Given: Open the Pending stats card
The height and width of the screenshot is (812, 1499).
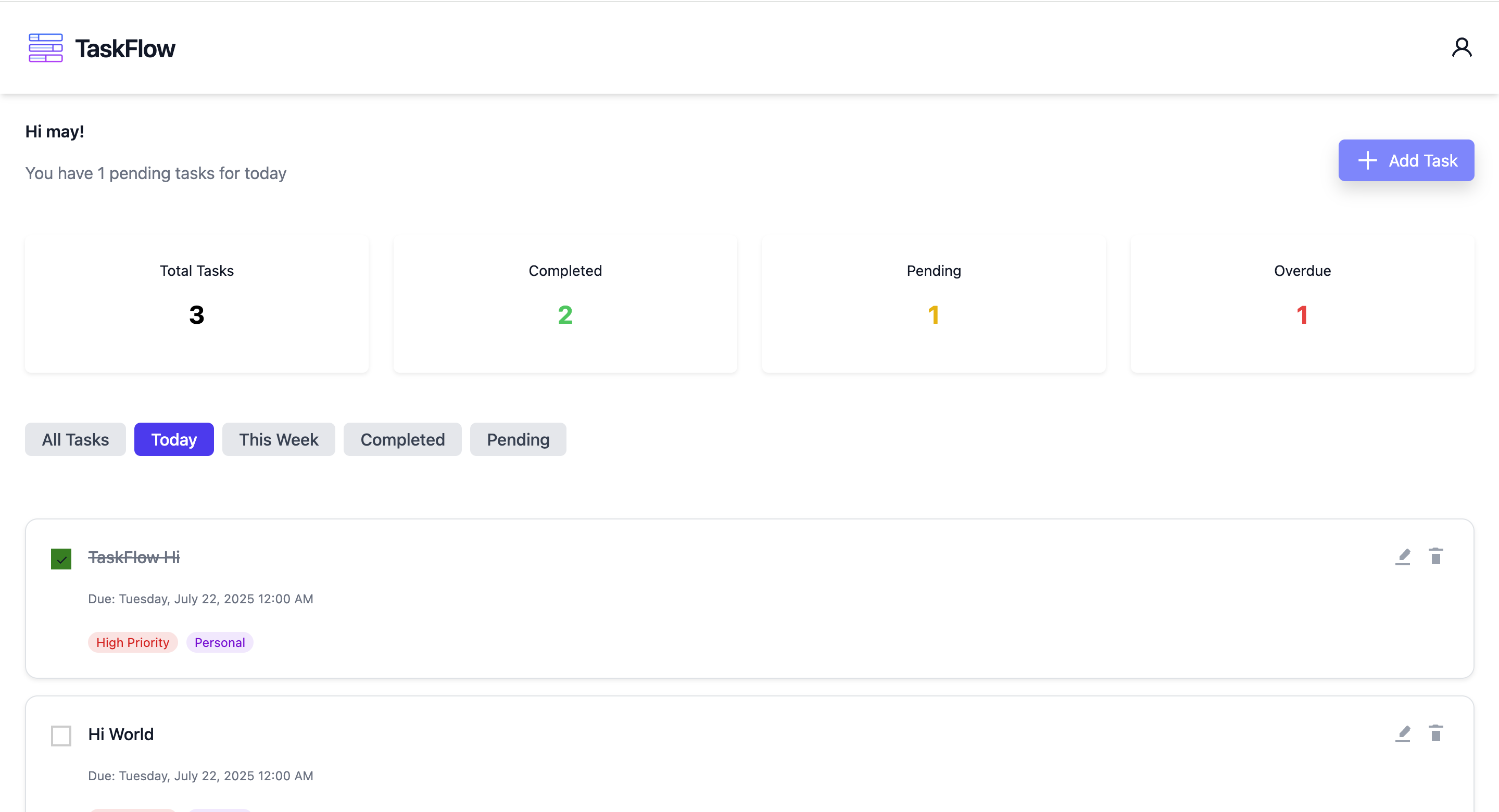Looking at the screenshot, I should (934, 304).
